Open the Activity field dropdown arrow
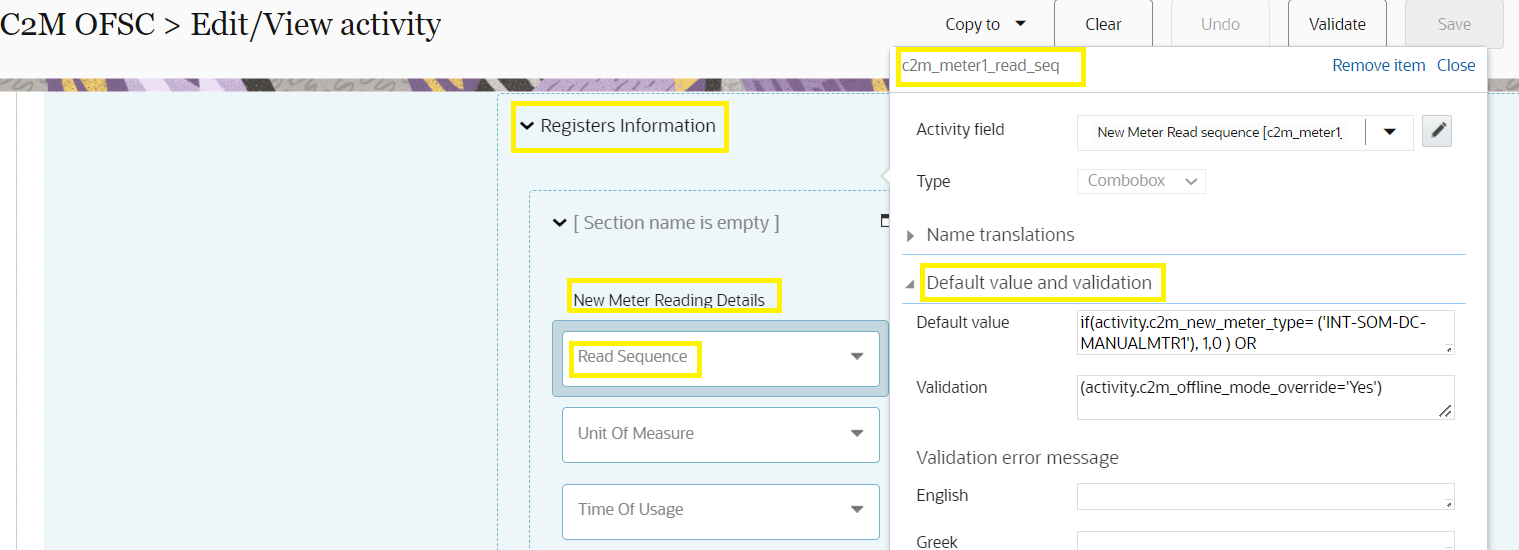Image resolution: width=1519 pixels, height=550 pixels. pos(1390,132)
